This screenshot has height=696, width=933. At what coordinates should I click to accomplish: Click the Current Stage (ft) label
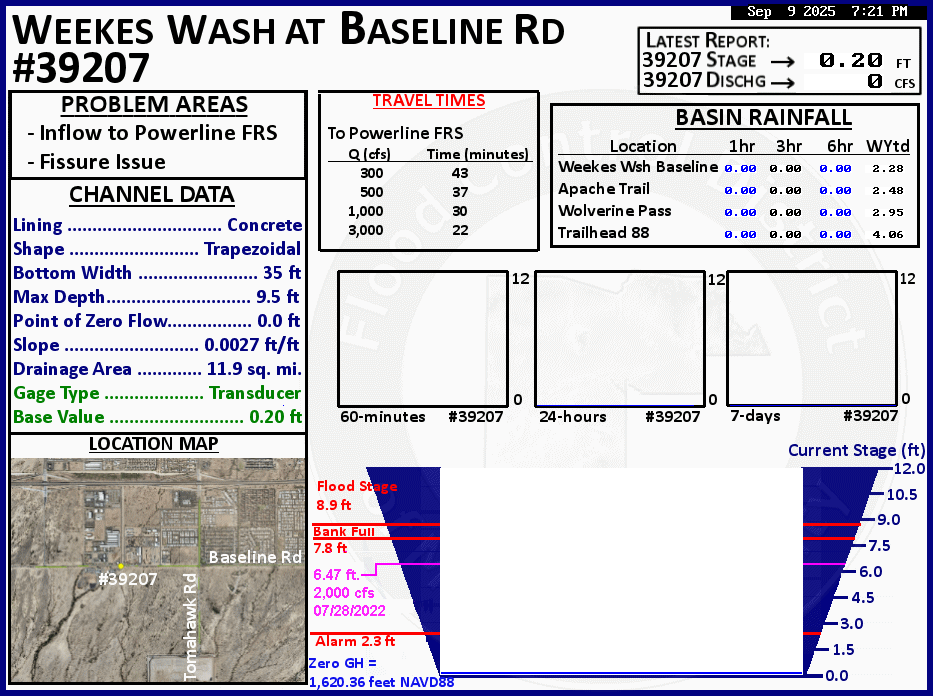click(857, 450)
